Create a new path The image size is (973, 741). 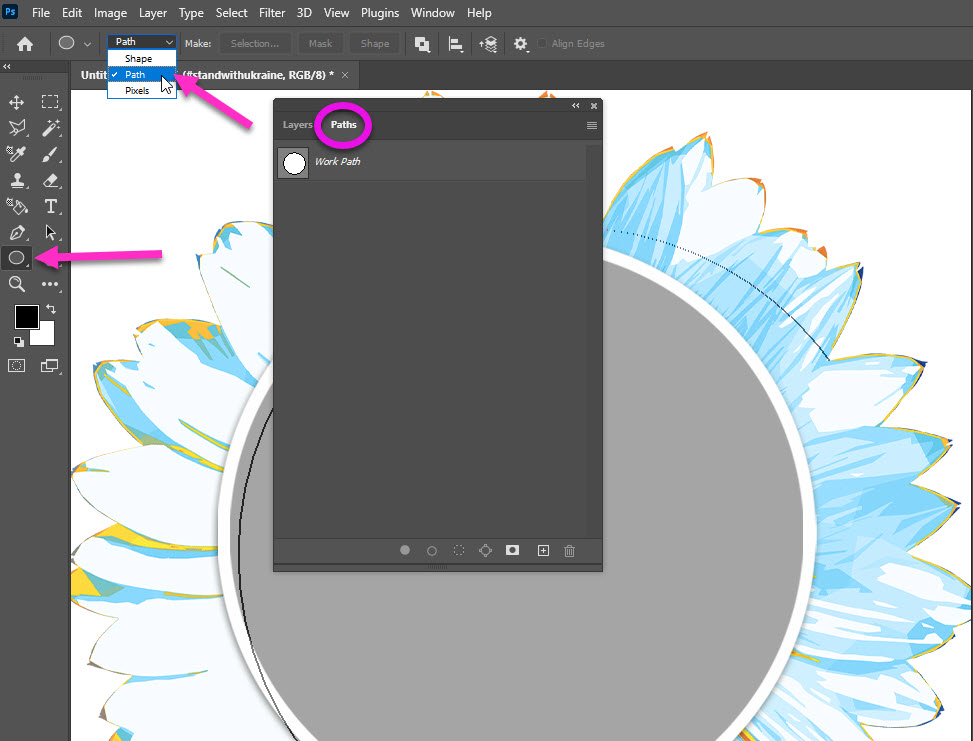(x=543, y=550)
